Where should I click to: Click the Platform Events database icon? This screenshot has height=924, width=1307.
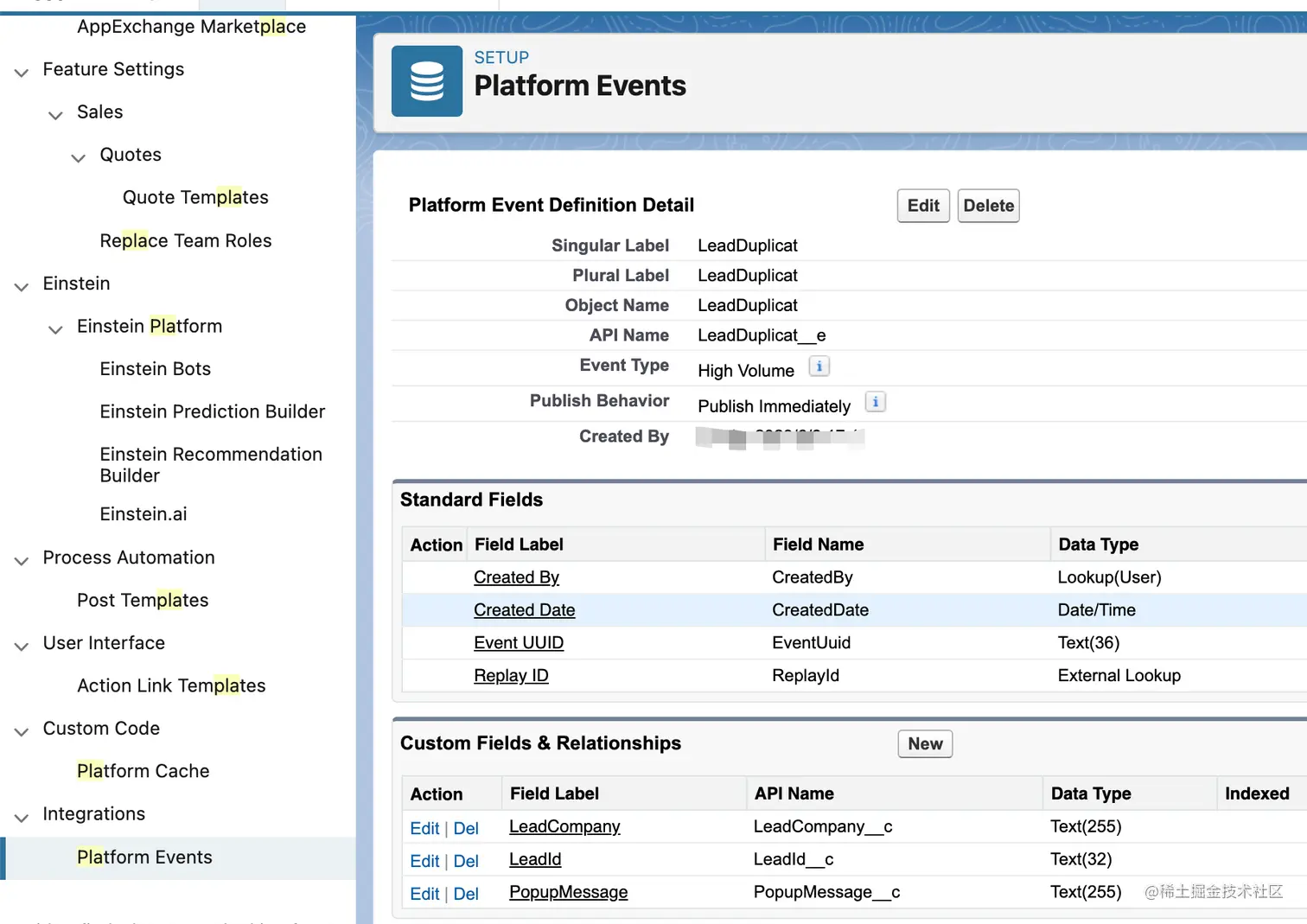pos(427,81)
